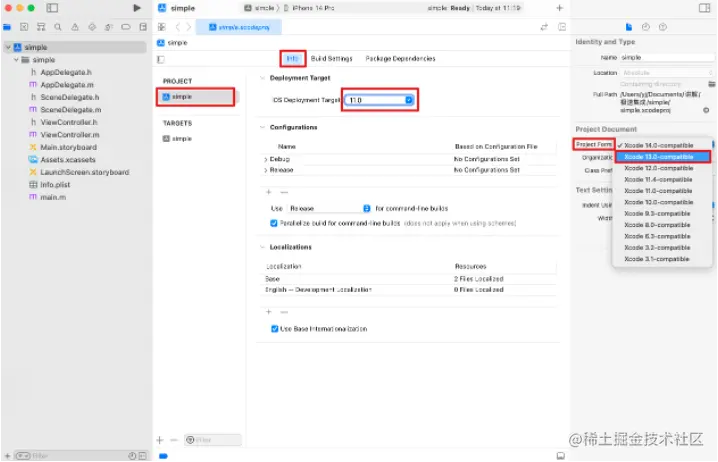Expand the Debug configuration row
718x462 pixels.
coord(266,159)
